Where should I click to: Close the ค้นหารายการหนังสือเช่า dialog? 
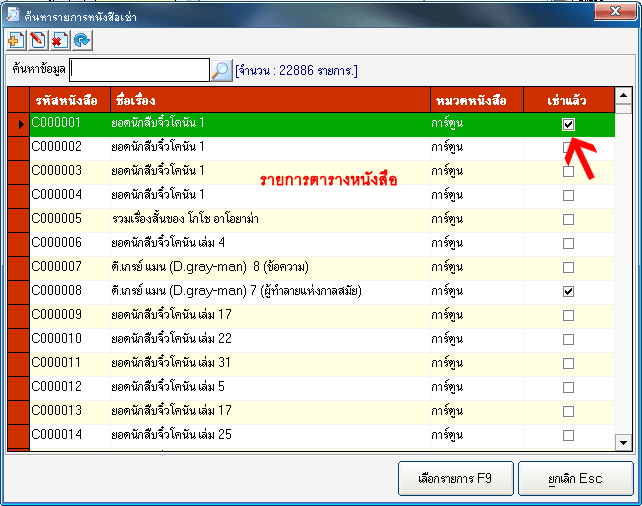tap(615, 11)
